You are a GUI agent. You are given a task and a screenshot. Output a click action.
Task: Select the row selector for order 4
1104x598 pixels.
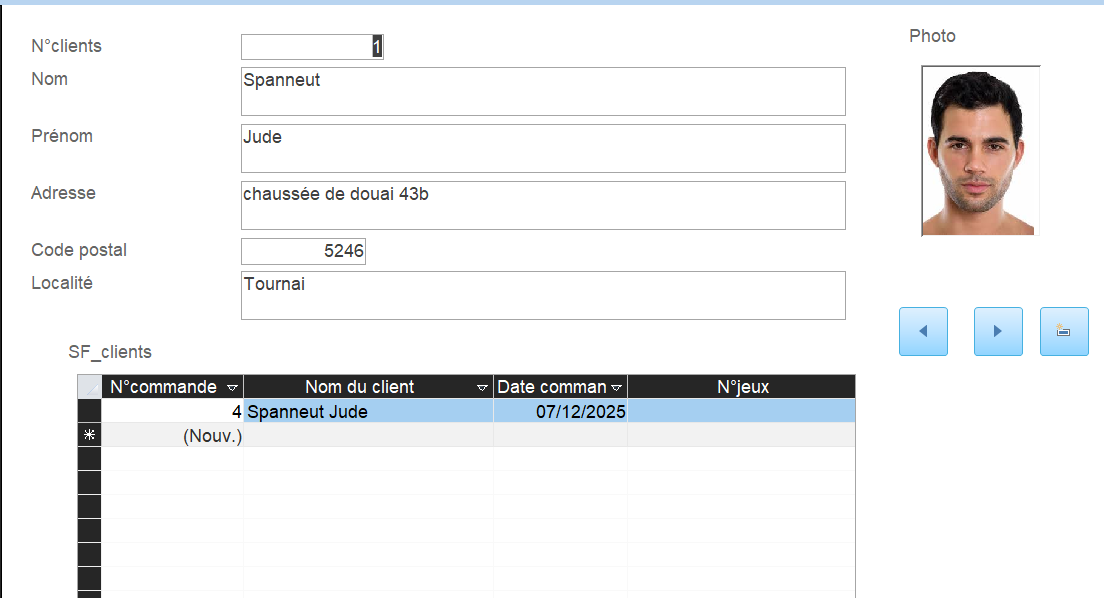[90, 411]
